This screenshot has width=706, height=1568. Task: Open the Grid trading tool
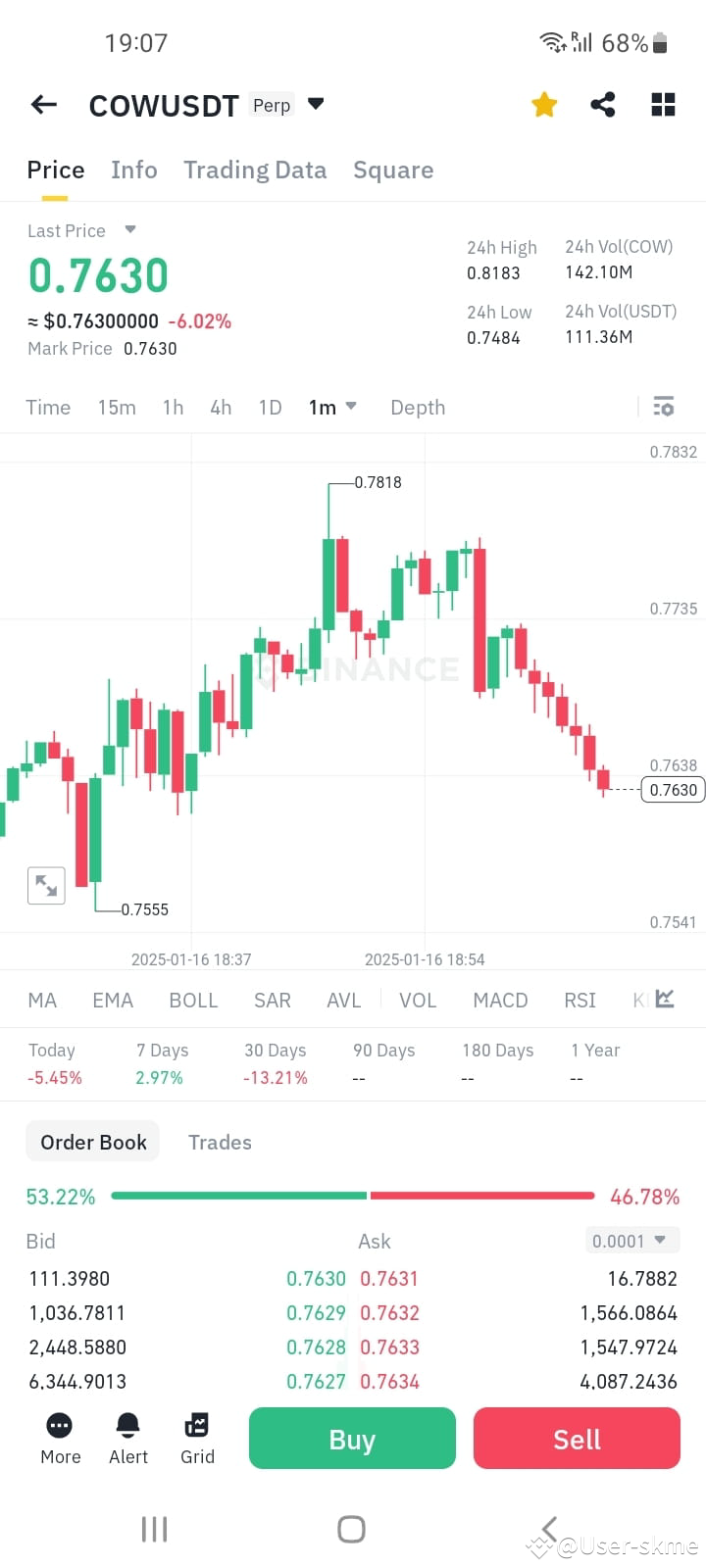click(196, 1439)
